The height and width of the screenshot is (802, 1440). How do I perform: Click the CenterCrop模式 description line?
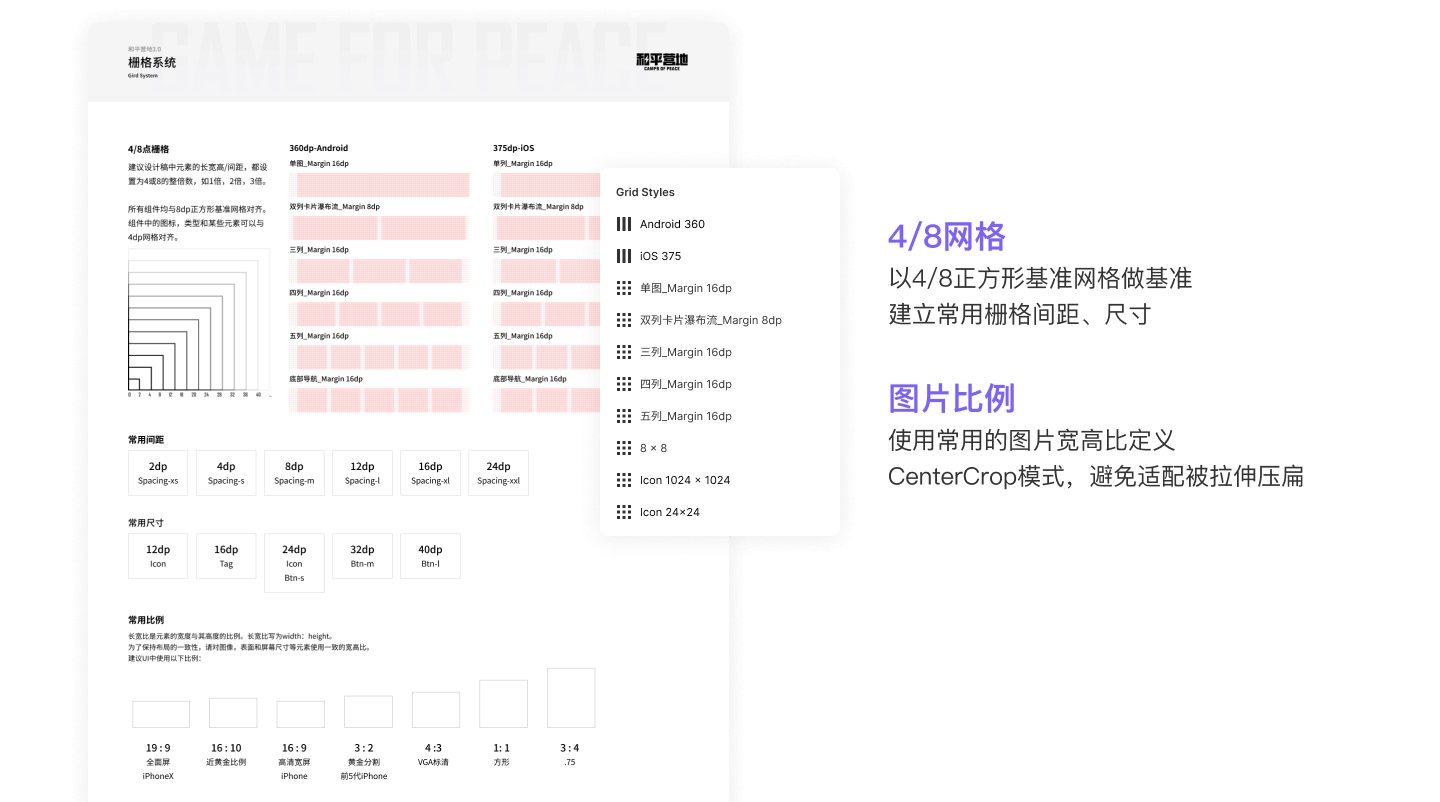click(x=1096, y=476)
